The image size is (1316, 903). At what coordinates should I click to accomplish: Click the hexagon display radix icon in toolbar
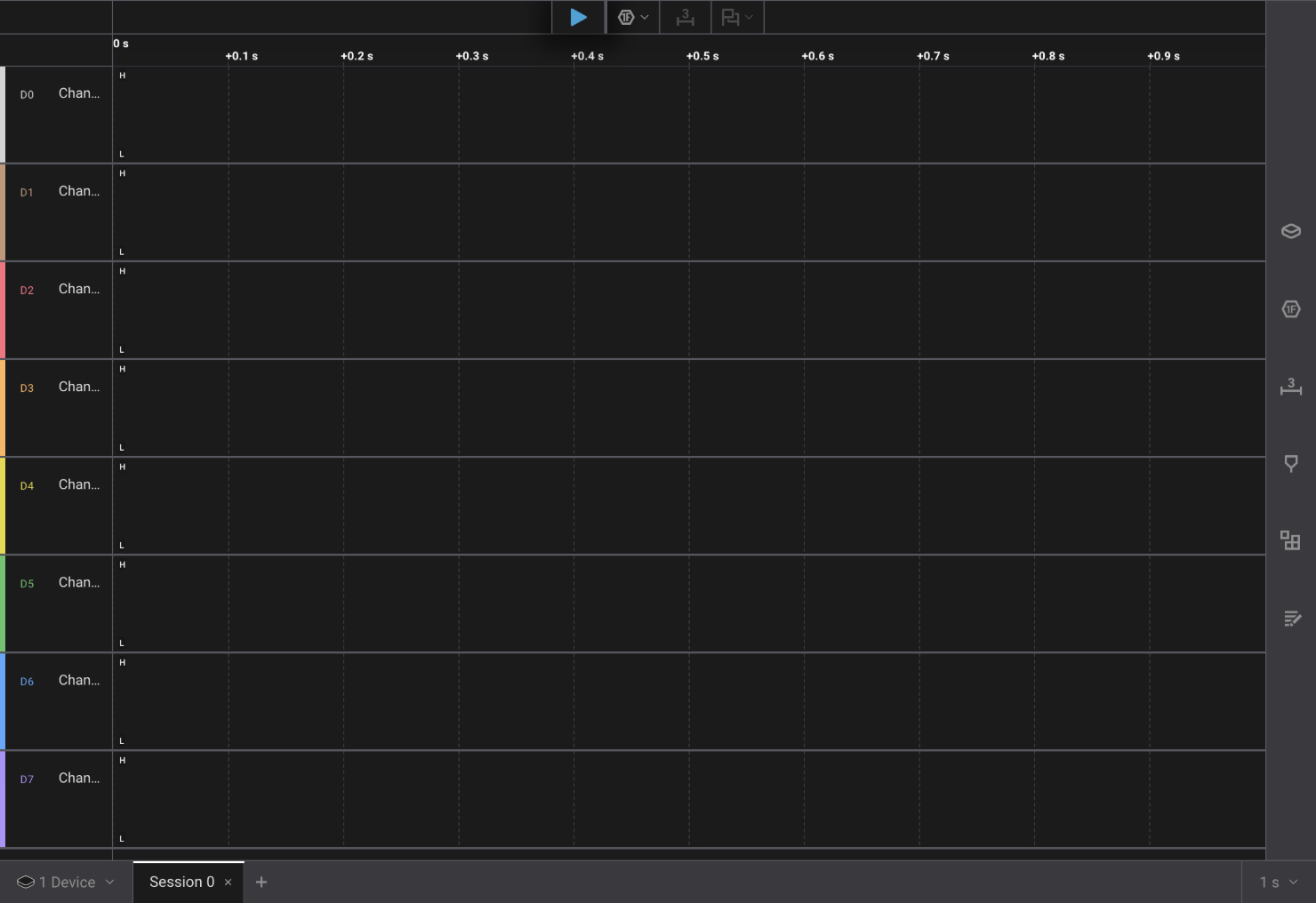click(x=627, y=17)
